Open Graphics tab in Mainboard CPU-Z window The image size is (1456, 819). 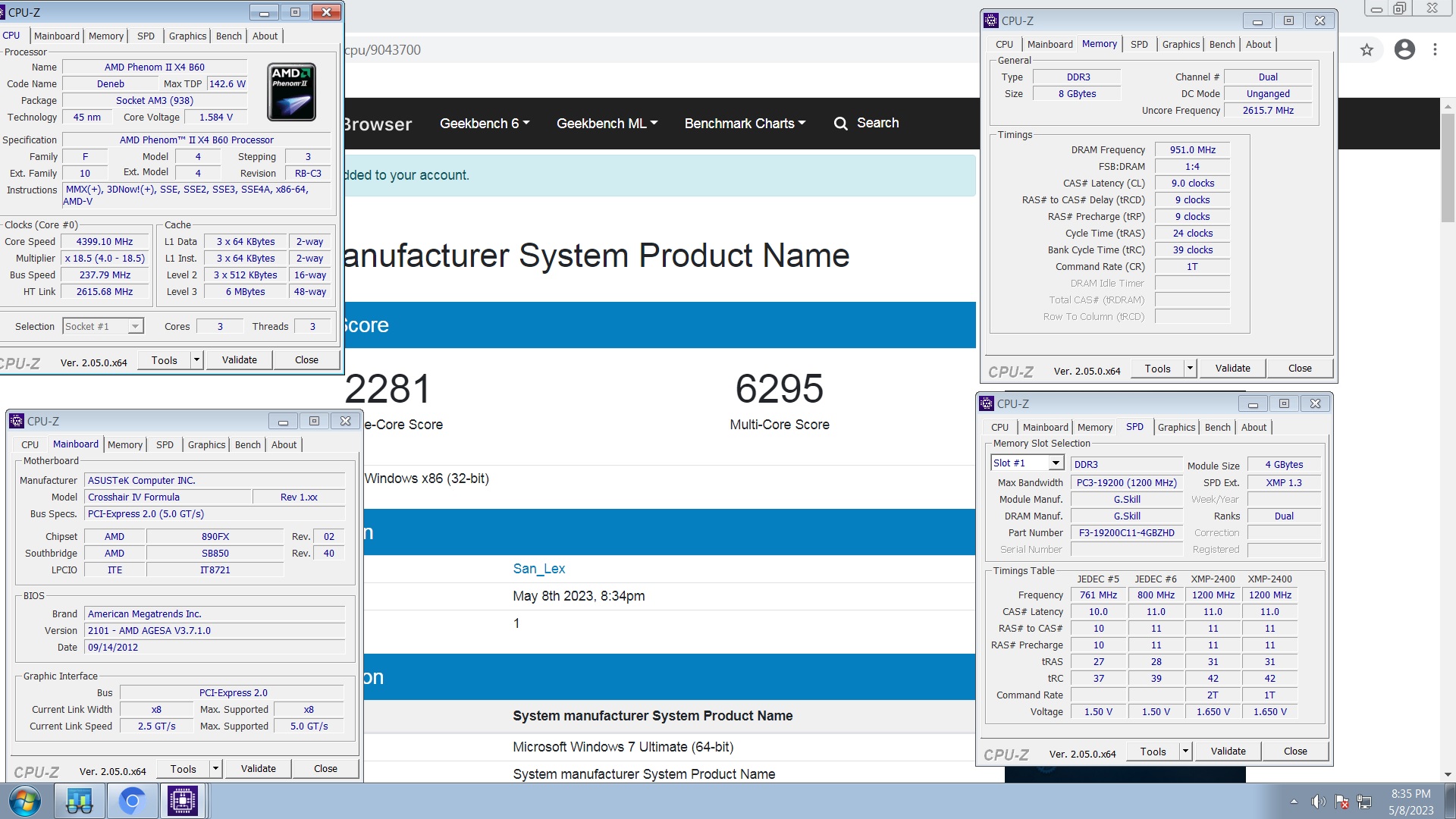click(x=207, y=445)
